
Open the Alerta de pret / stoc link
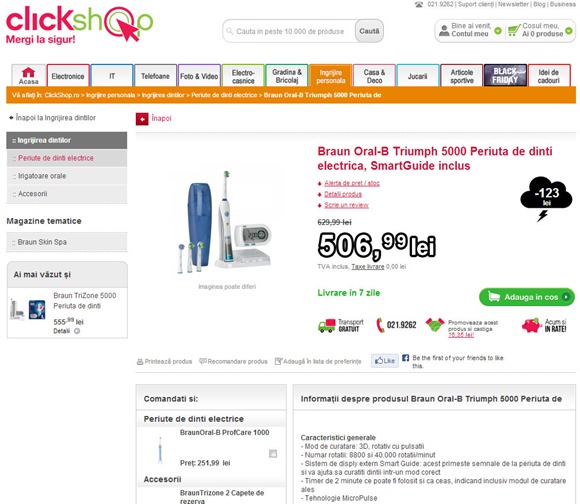[352, 183]
